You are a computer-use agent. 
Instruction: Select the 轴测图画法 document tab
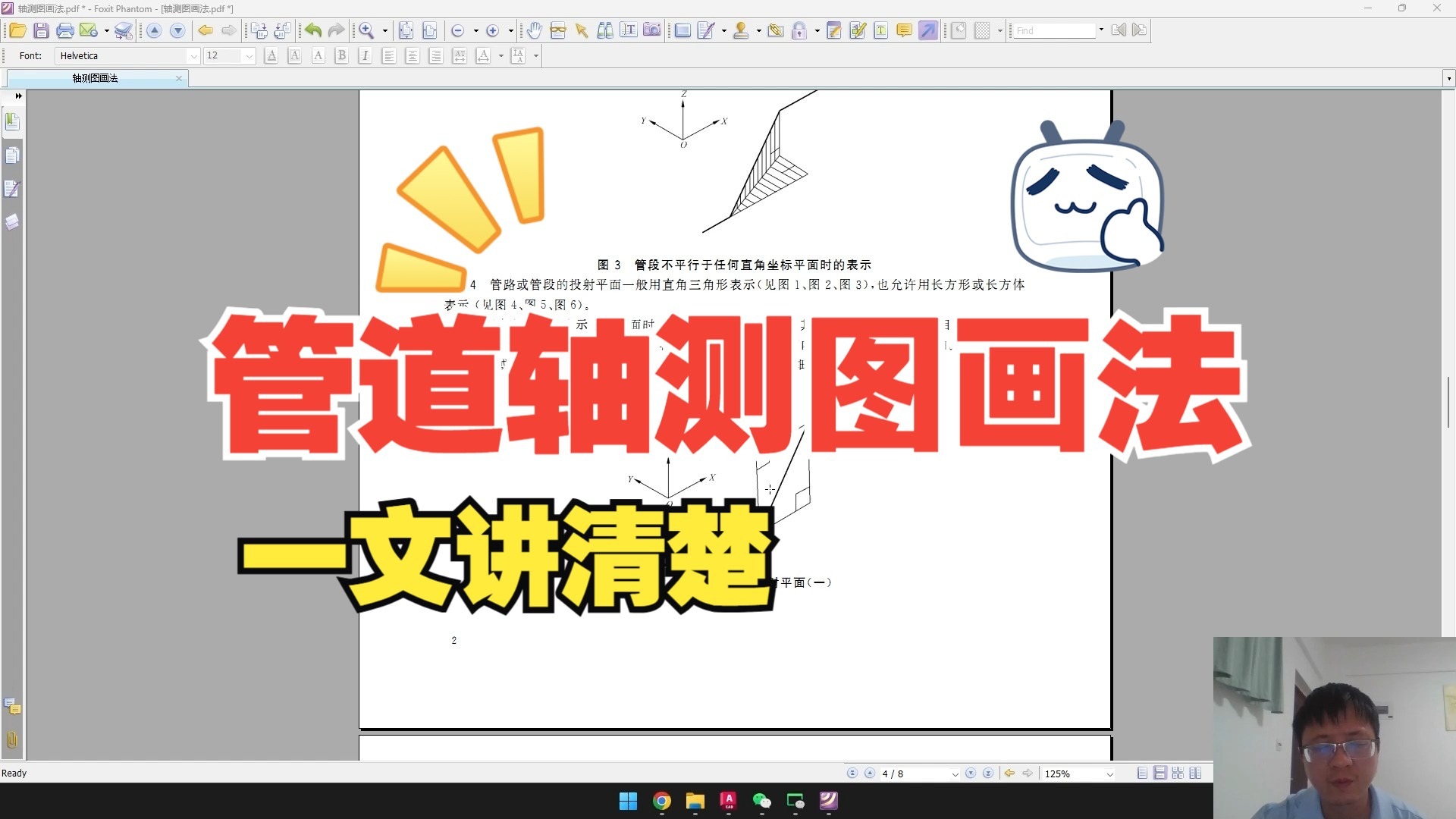tap(95, 78)
